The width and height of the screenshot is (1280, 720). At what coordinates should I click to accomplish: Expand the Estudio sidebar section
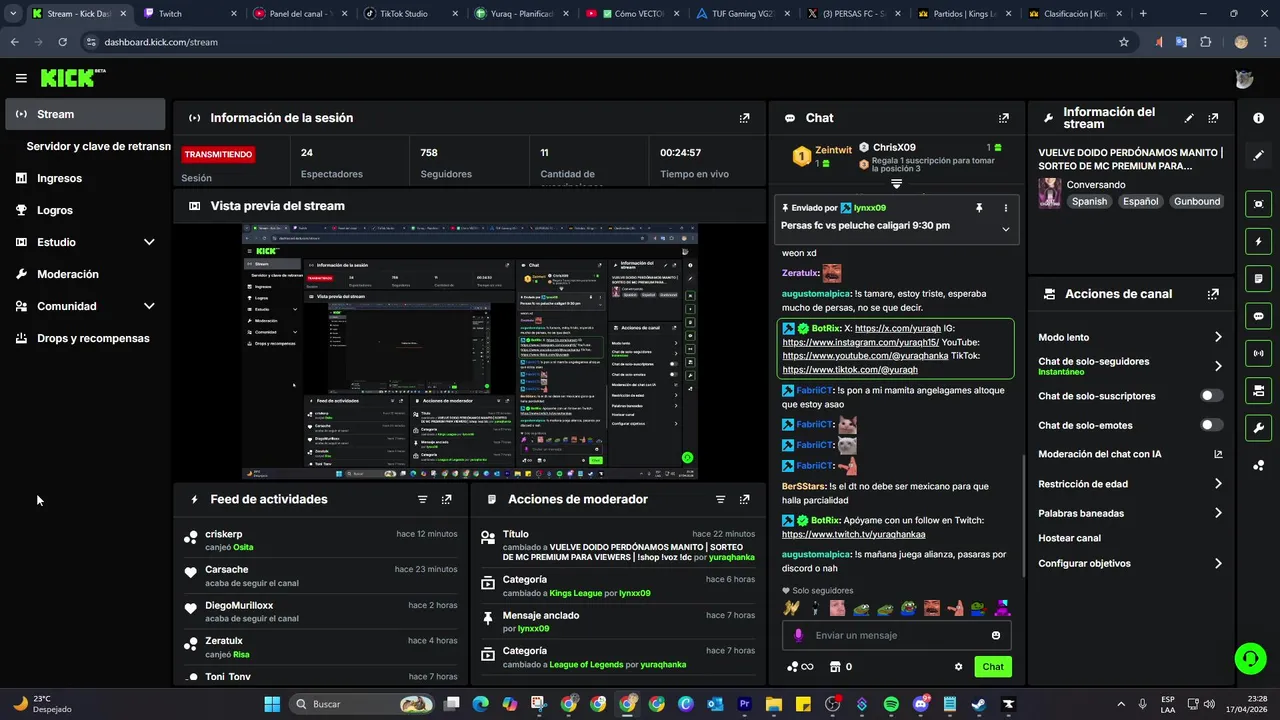point(149,242)
